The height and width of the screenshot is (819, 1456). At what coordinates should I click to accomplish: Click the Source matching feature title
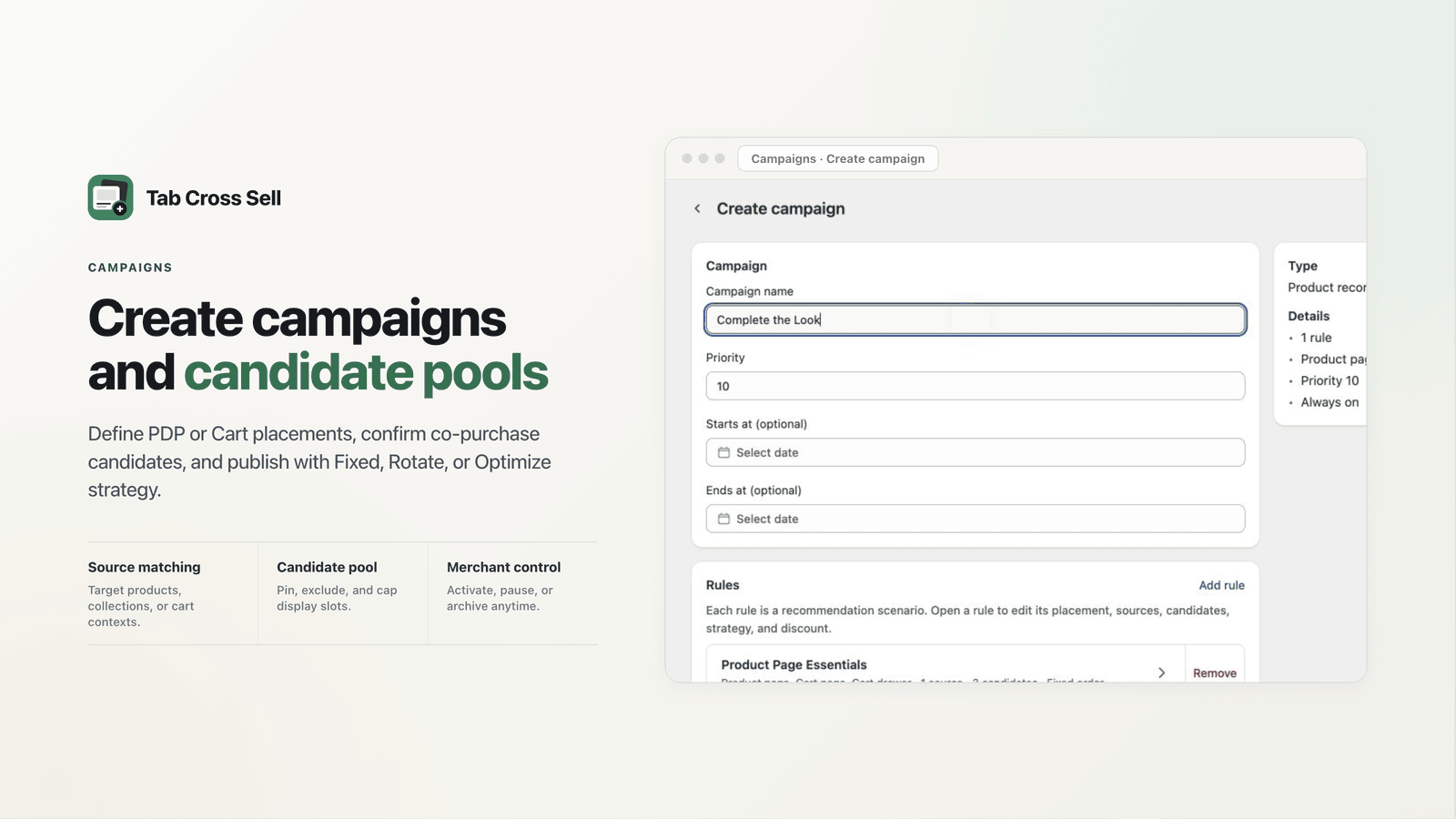click(x=145, y=567)
